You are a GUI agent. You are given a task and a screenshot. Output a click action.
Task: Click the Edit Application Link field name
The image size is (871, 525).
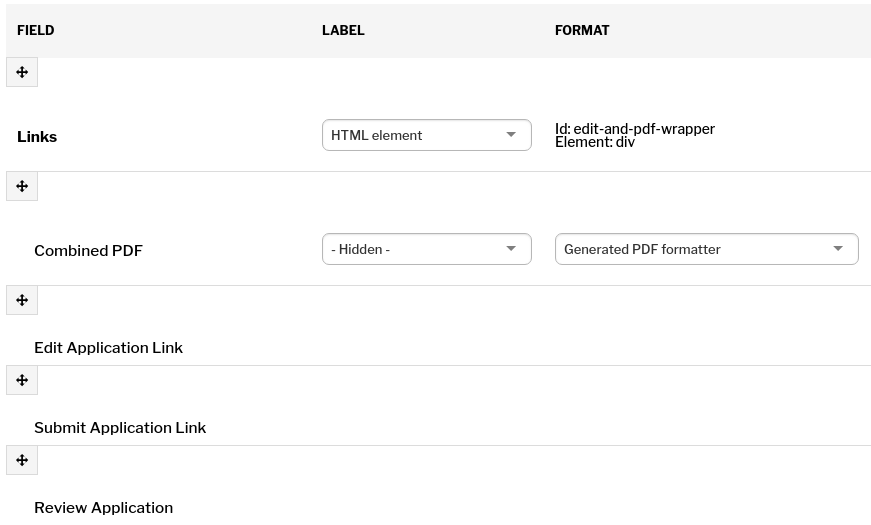[x=108, y=348]
